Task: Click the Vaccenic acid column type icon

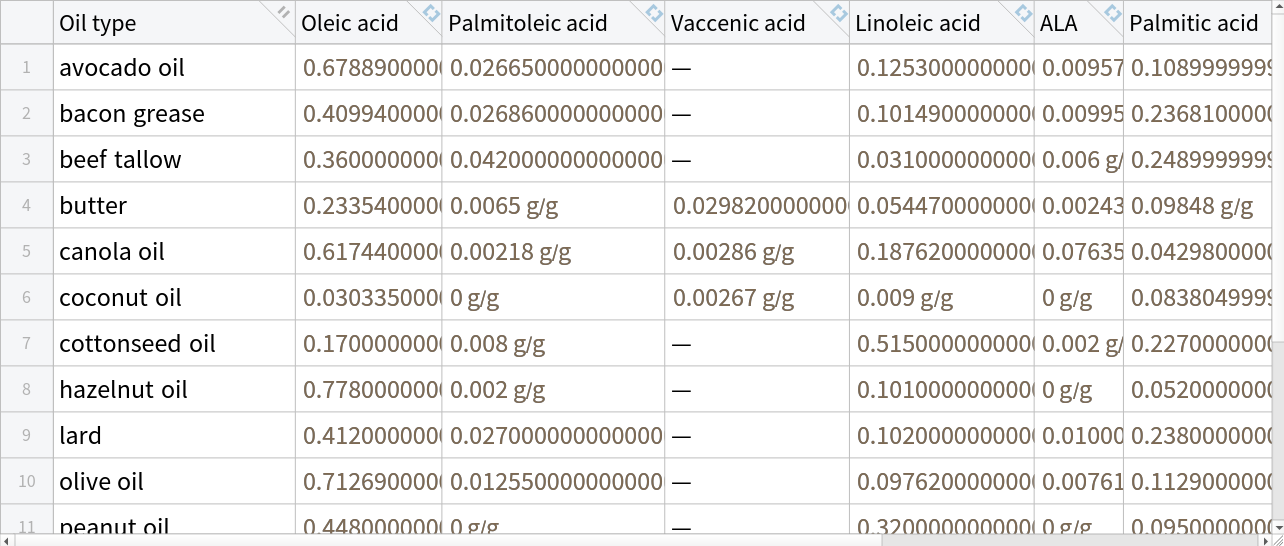Action: 838,13
